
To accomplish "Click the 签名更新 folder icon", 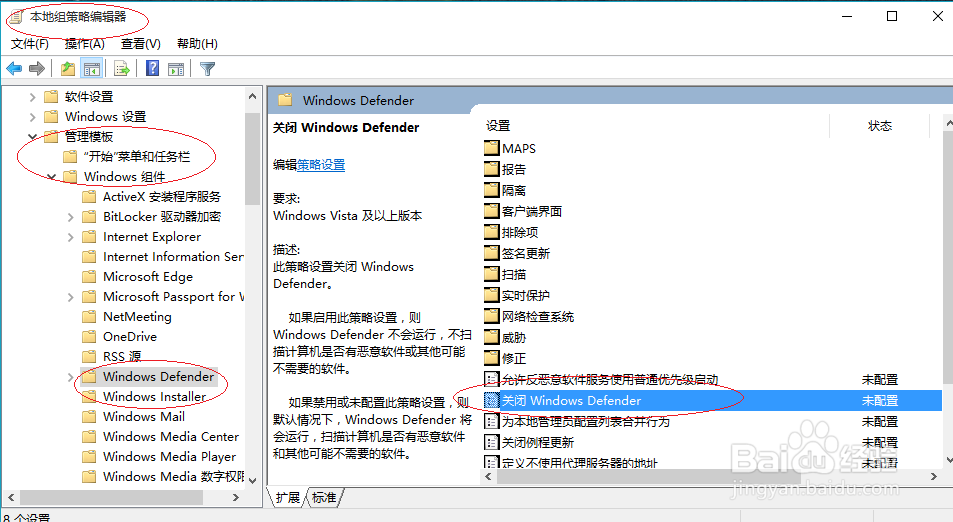I will (492, 253).
